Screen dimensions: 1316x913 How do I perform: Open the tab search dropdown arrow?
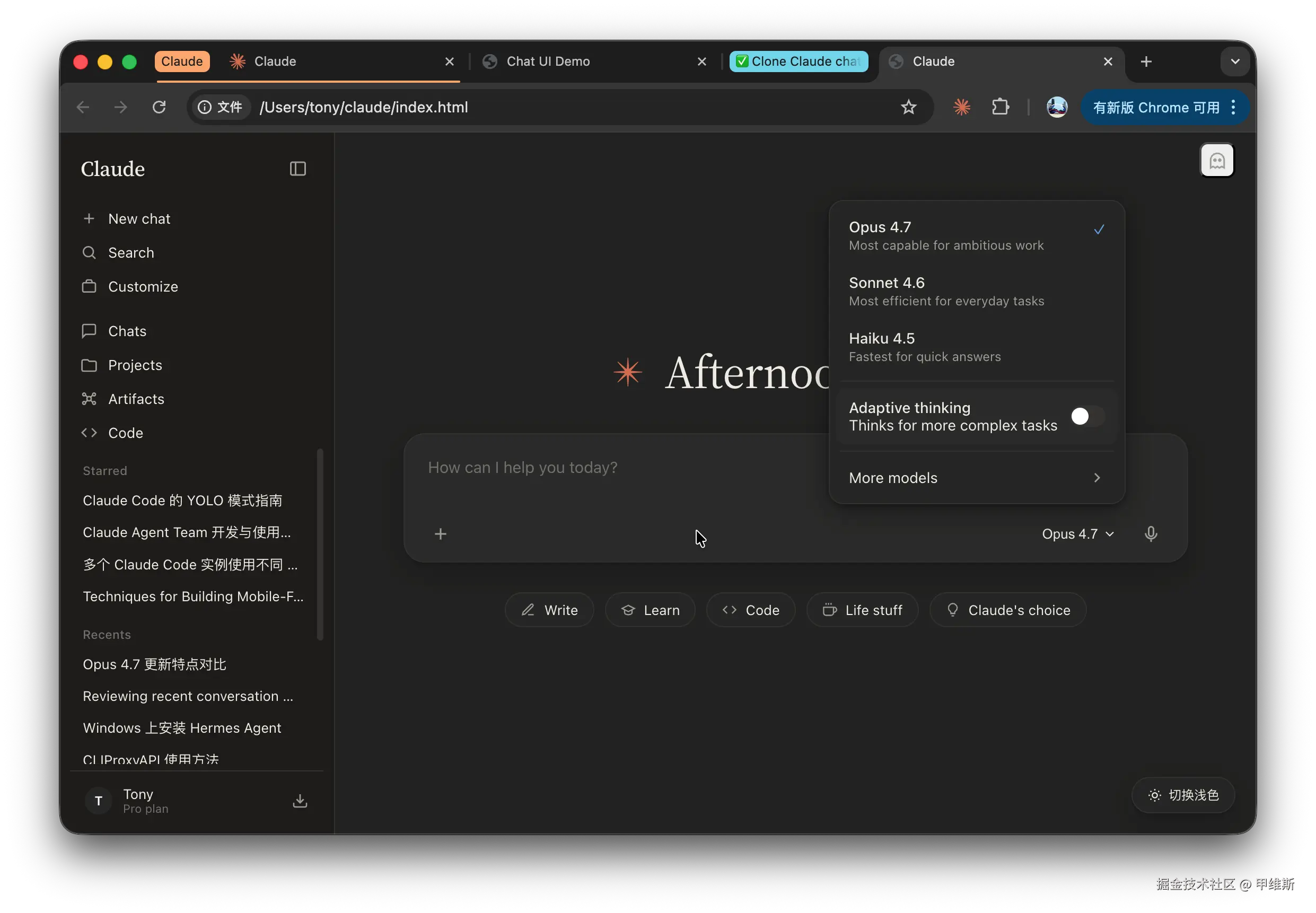(1235, 61)
